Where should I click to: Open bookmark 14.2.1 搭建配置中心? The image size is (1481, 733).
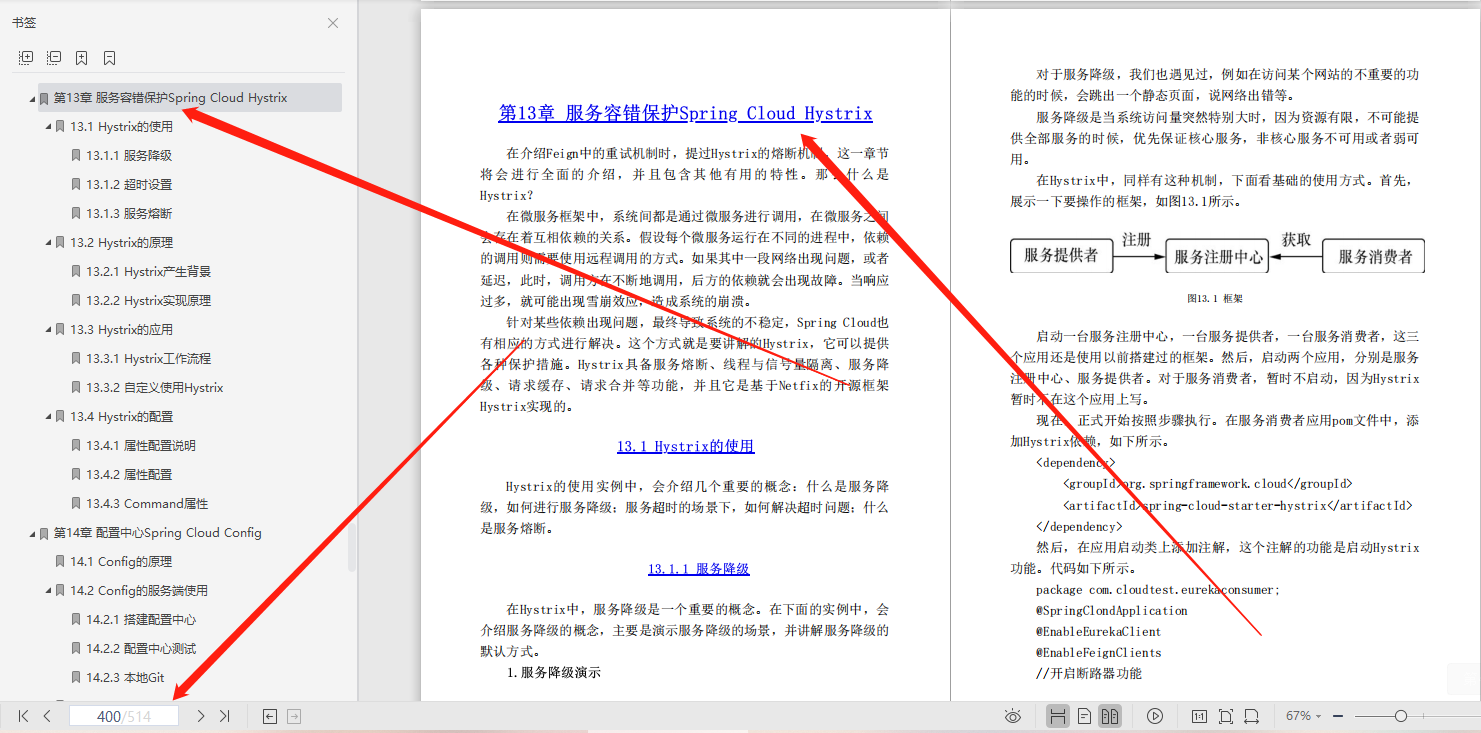[141, 620]
